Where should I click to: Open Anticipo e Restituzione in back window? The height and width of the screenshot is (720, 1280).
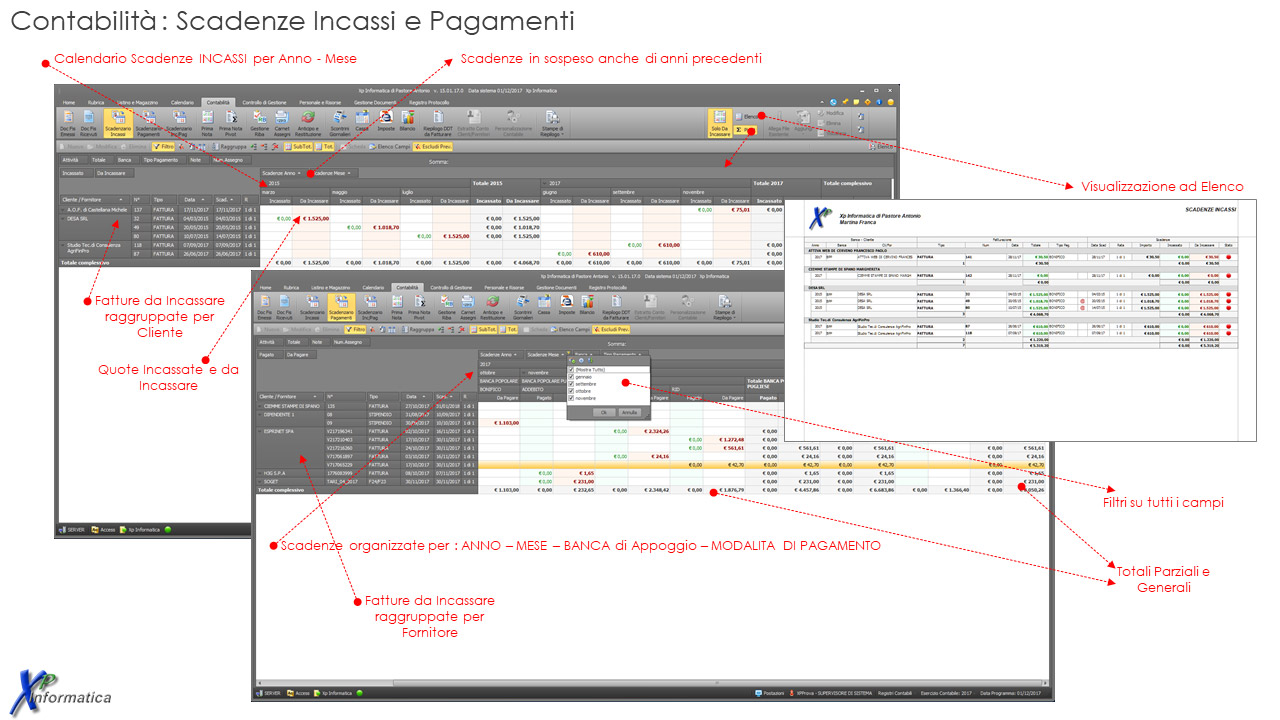coord(308,123)
